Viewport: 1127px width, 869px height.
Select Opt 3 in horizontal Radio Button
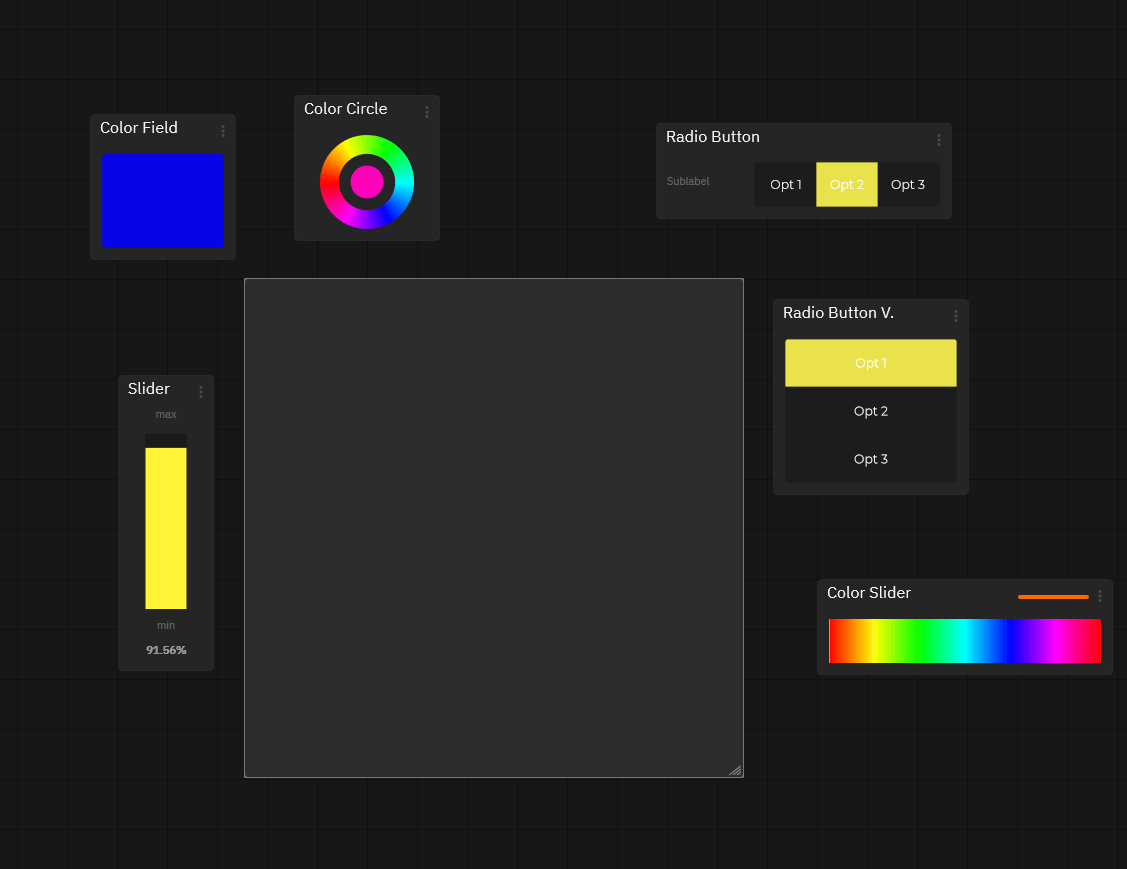[x=907, y=185]
